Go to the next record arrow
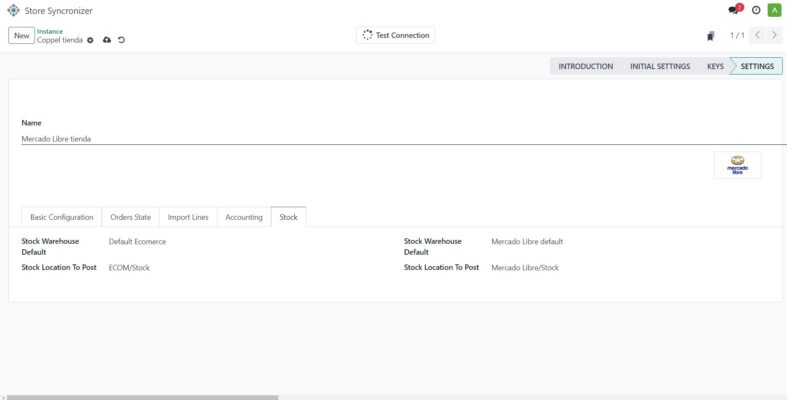 774,35
